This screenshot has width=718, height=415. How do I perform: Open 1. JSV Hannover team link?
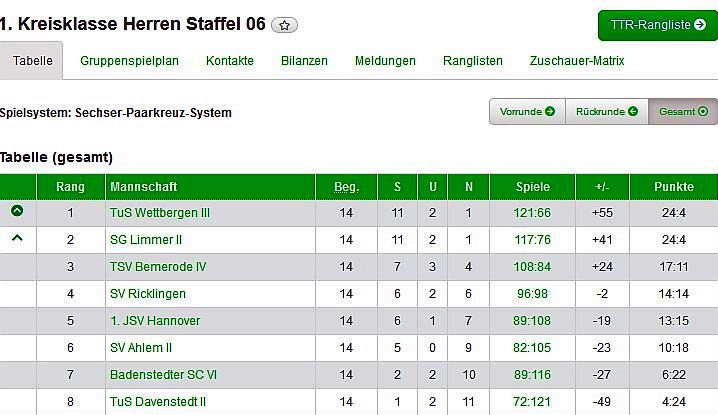click(155, 321)
